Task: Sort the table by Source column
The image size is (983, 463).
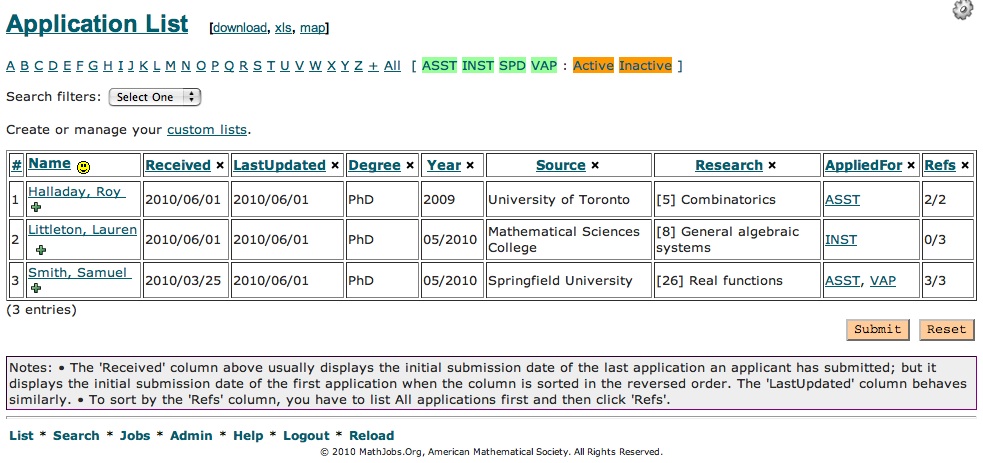Action: tap(560, 166)
